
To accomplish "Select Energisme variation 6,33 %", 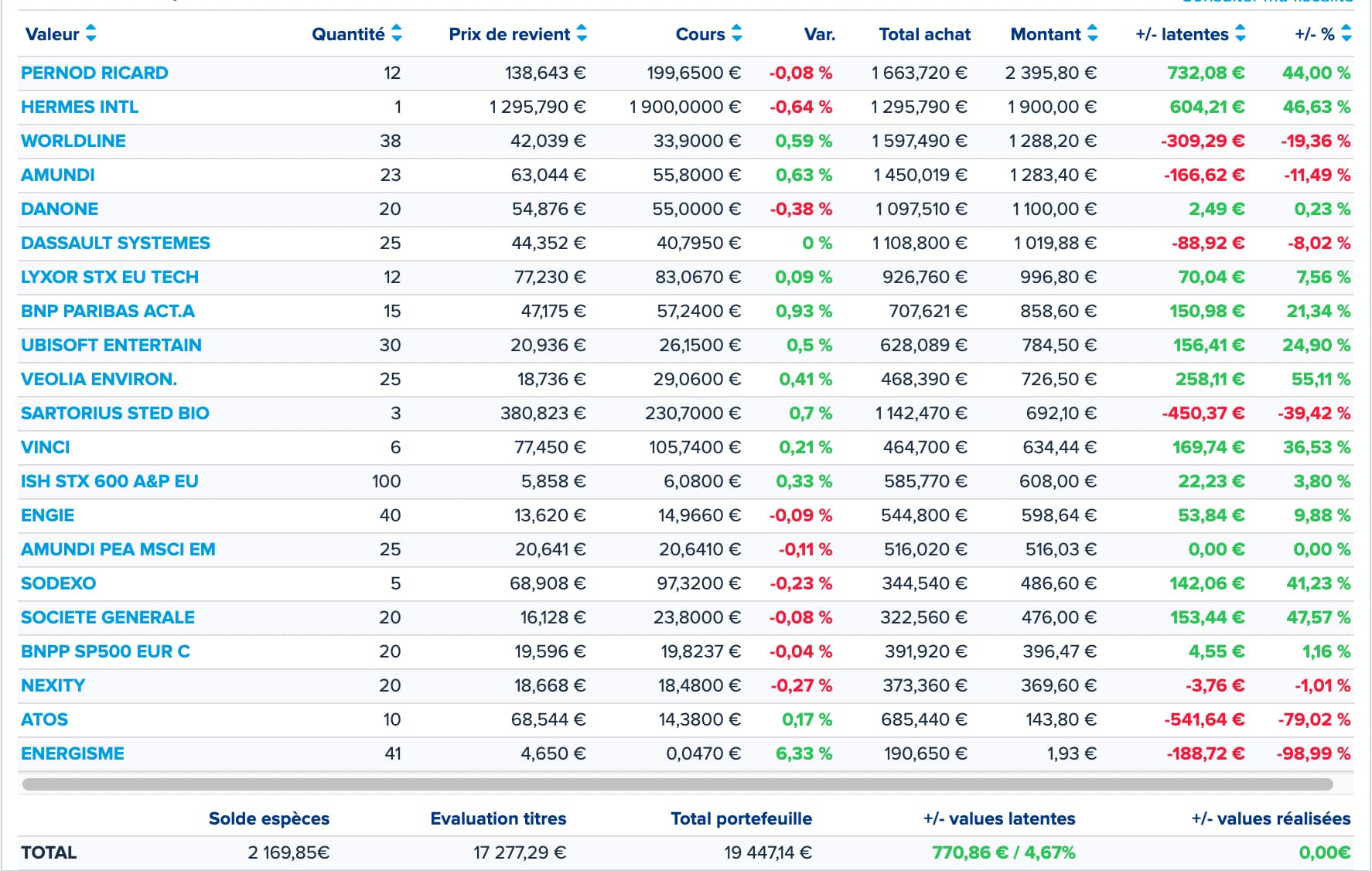I will 804,753.
